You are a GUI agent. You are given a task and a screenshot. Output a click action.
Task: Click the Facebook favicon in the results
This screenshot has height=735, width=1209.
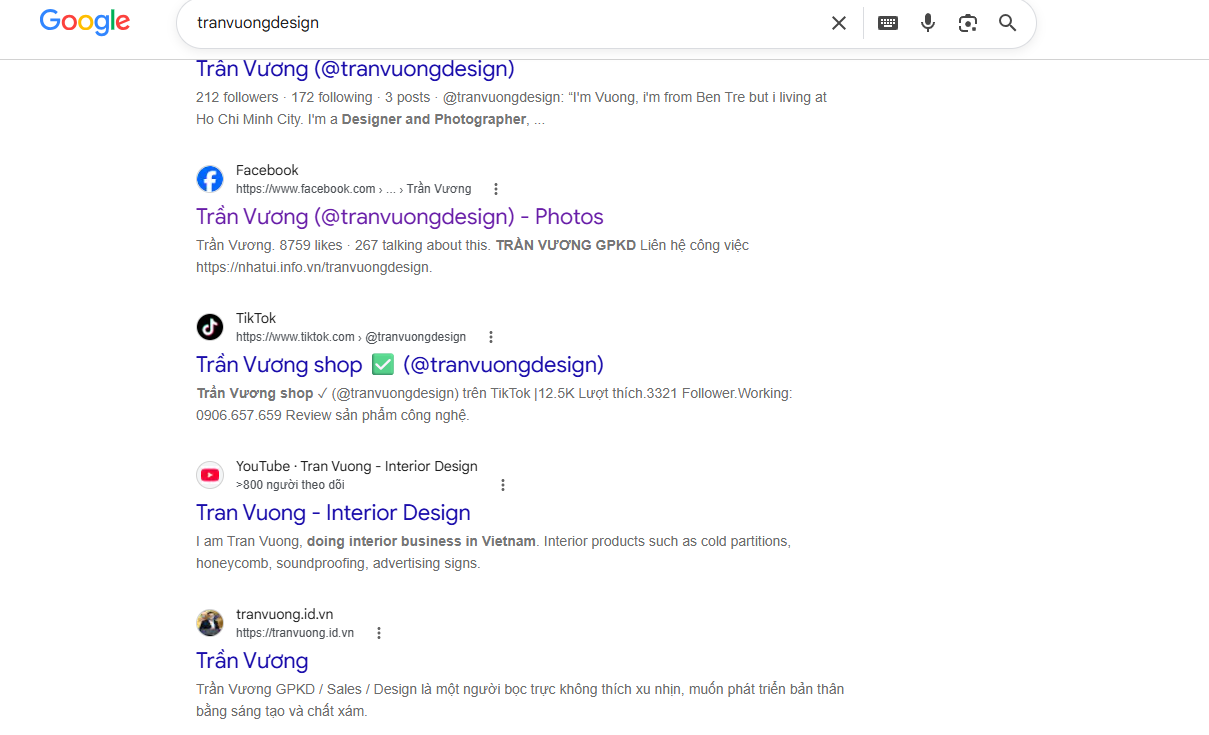click(x=210, y=179)
